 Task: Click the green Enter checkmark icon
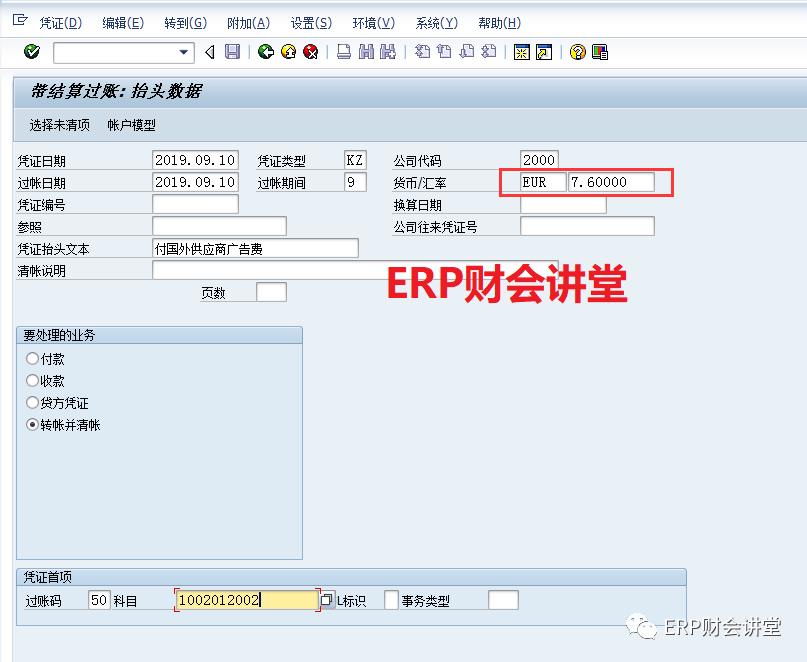32,52
